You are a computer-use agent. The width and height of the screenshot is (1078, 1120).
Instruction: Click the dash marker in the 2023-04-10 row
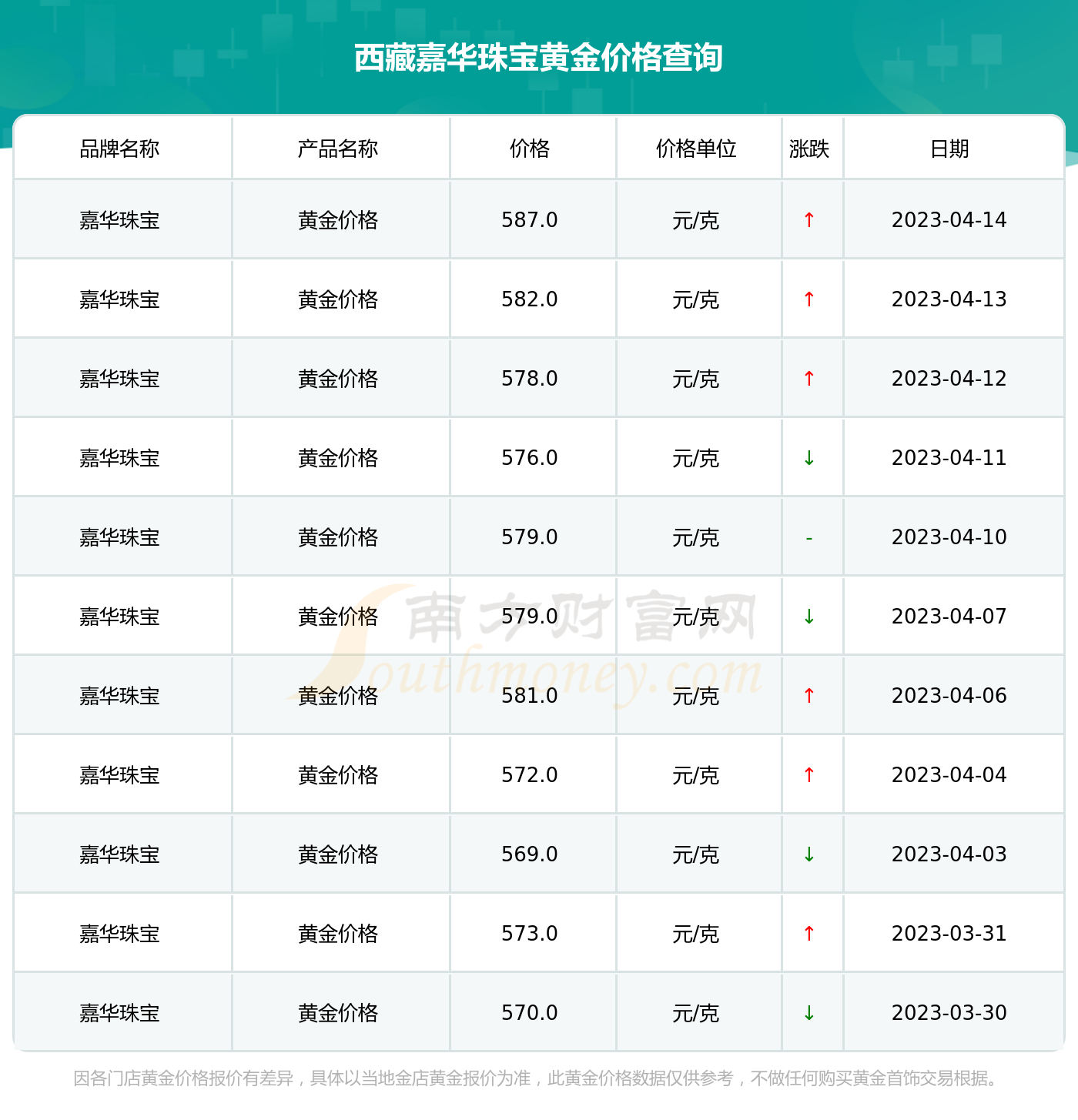point(808,538)
